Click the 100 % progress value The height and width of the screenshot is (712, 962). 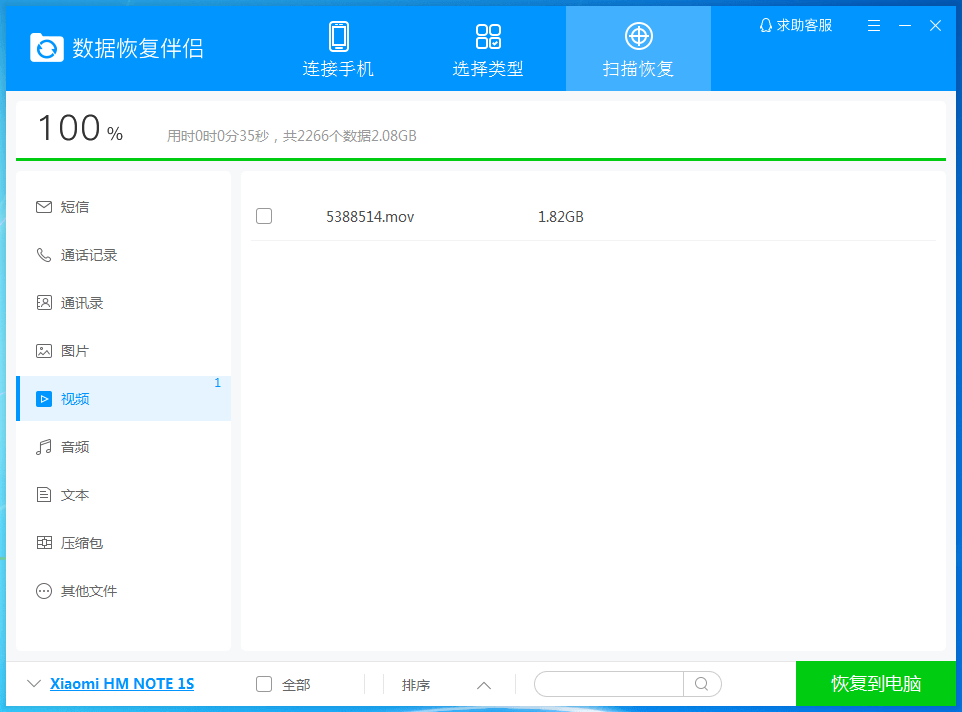[80, 128]
